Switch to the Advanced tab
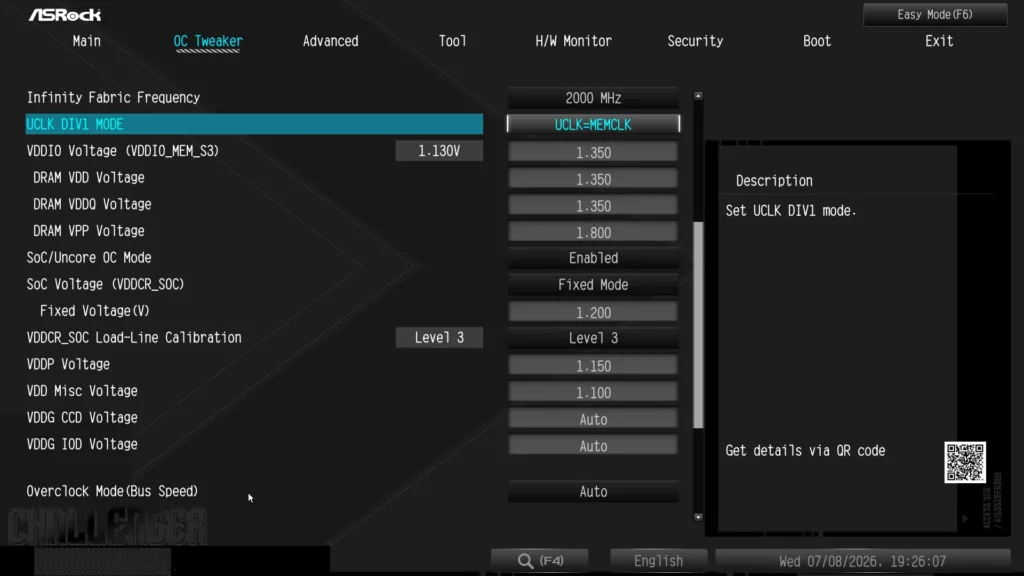The height and width of the screenshot is (576, 1024). (x=330, y=41)
